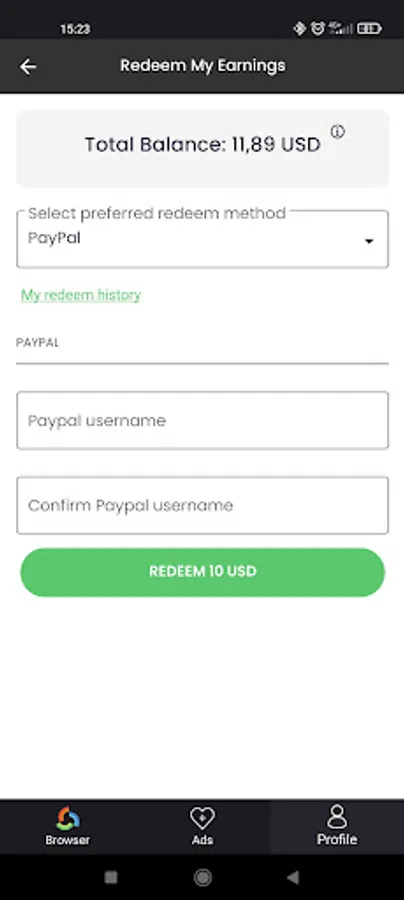
Task: Switch to the Browser tab label
Action: tap(68, 840)
